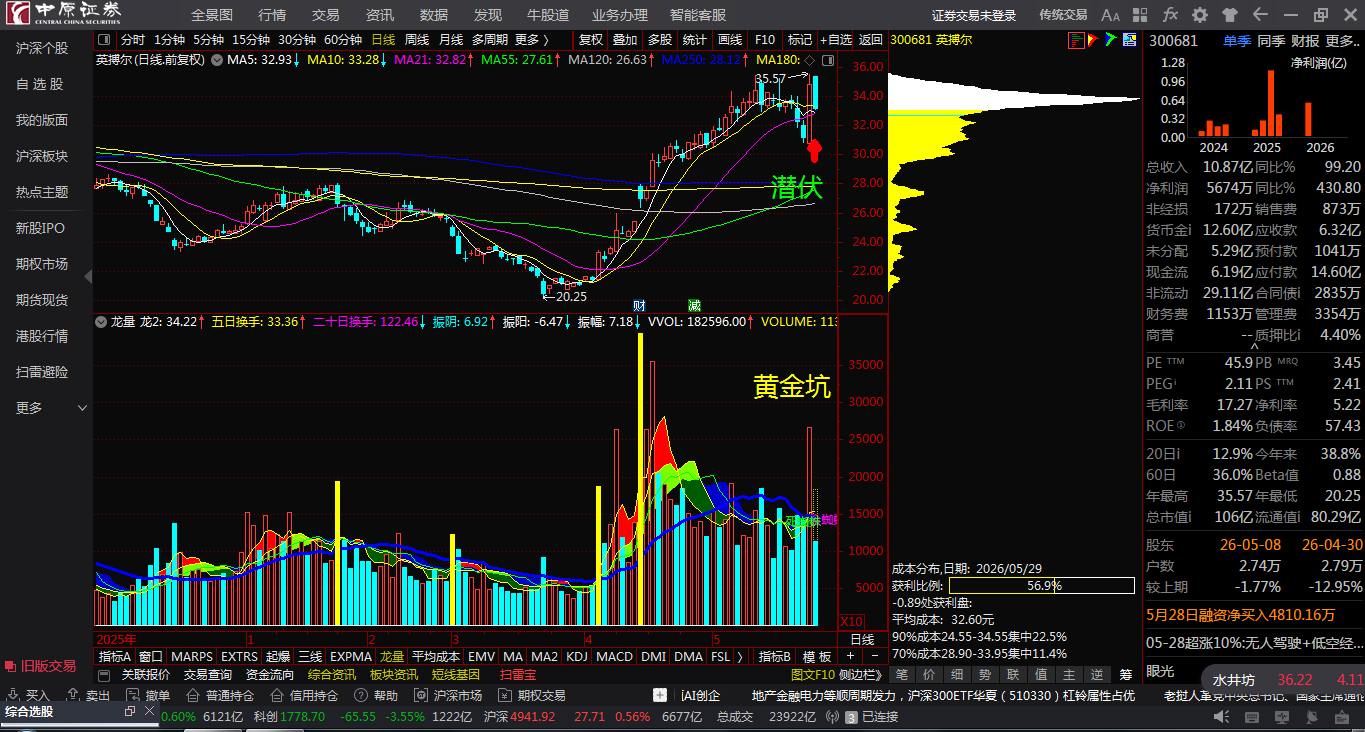This screenshot has width=1365, height=732.
Task: Click the small window icon before 关联报价
Action: [104, 675]
